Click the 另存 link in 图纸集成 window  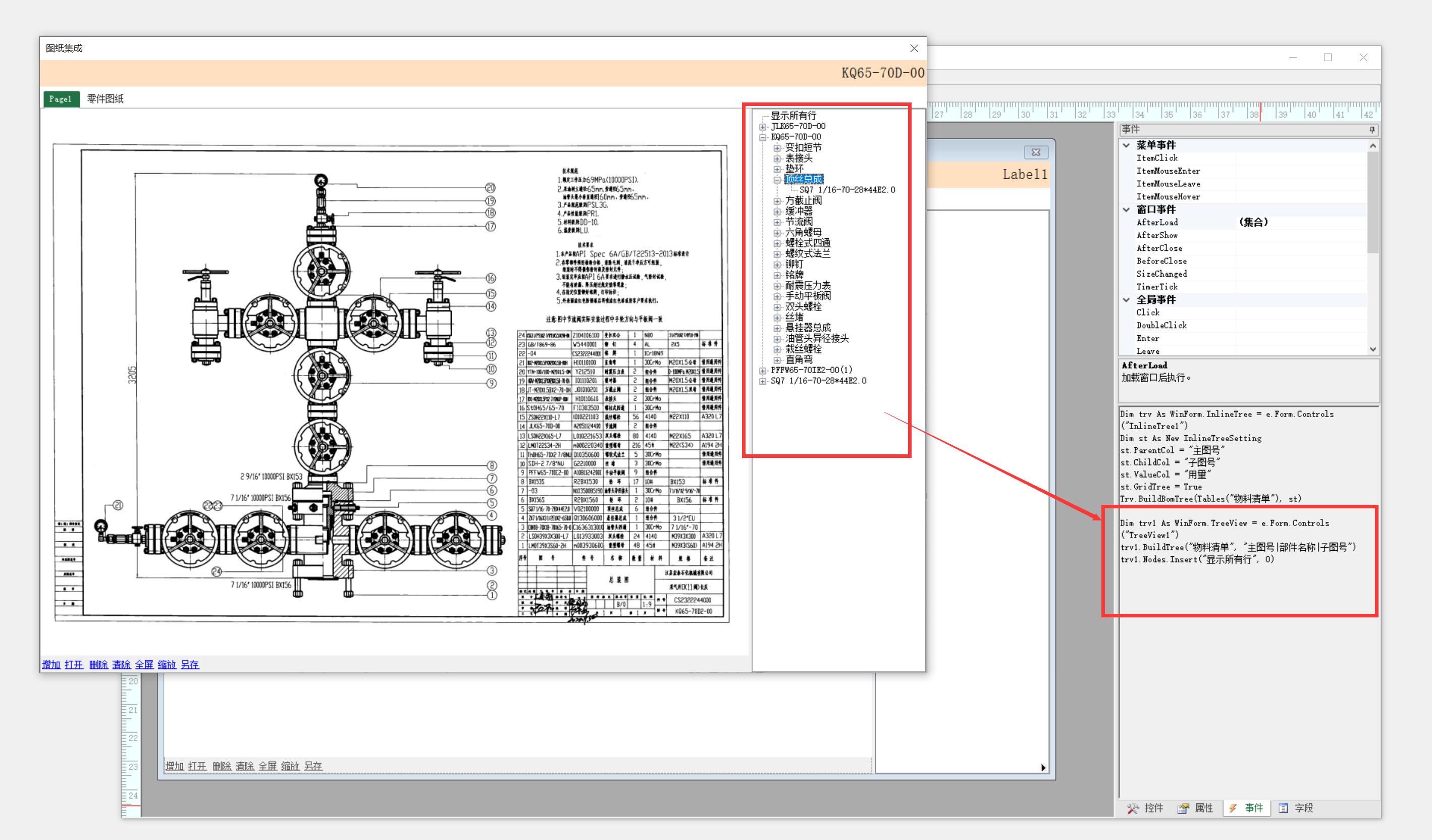(190, 664)
